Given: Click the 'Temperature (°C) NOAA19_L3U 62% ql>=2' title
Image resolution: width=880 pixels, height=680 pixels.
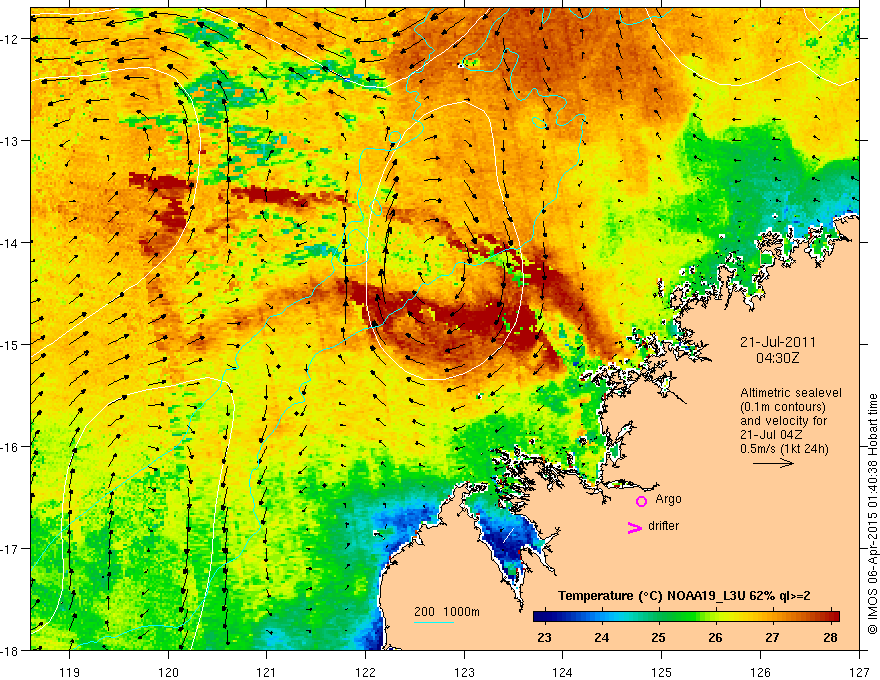Looking at the screenshot, I should [684, 596].
